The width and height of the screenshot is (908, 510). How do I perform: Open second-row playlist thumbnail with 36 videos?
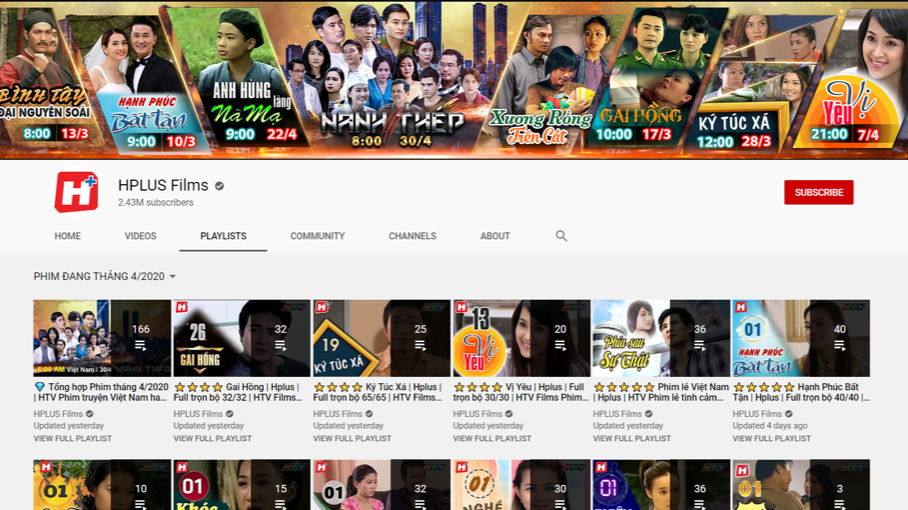(661, 485)
